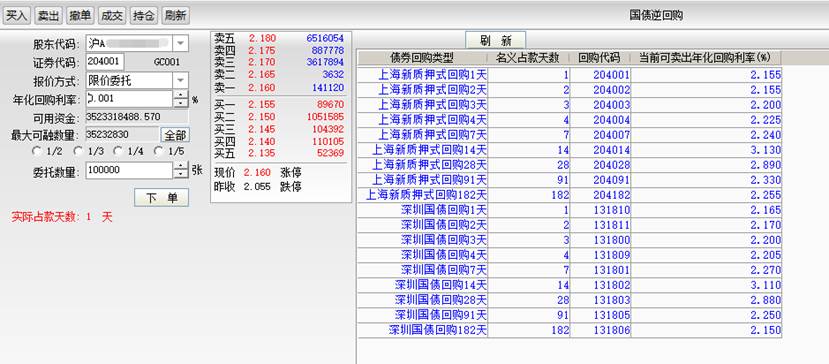Open the 报价方式 dropdown arrow
The image size is (829, 364).
coord(181,80)
